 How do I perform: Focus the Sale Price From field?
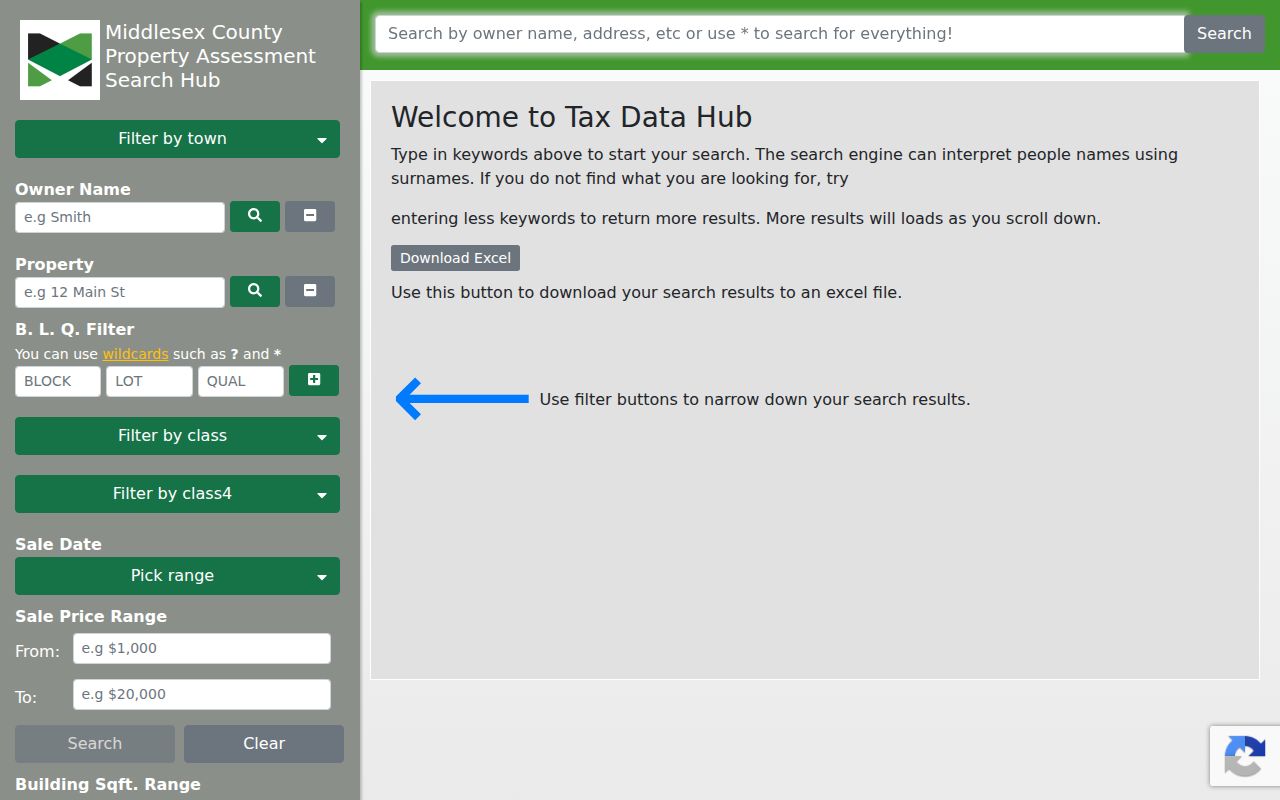[202, 648]
